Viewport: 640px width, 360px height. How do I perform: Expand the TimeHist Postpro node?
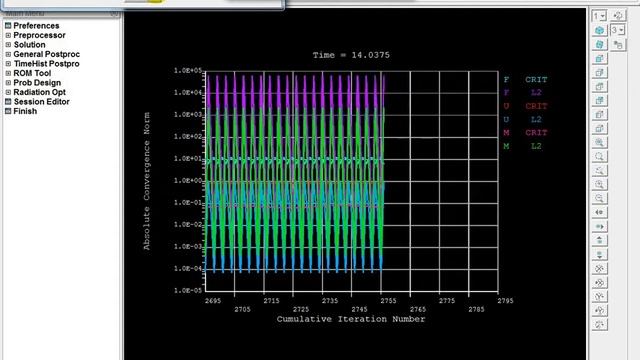point(8,64)
